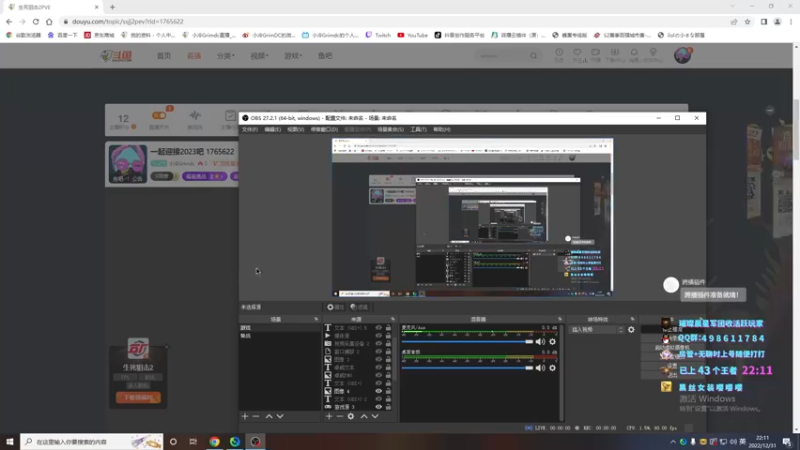This screenshot has height=450, width=800.
Task: Mute the microphone channel speaker icon
Action: 540,341
